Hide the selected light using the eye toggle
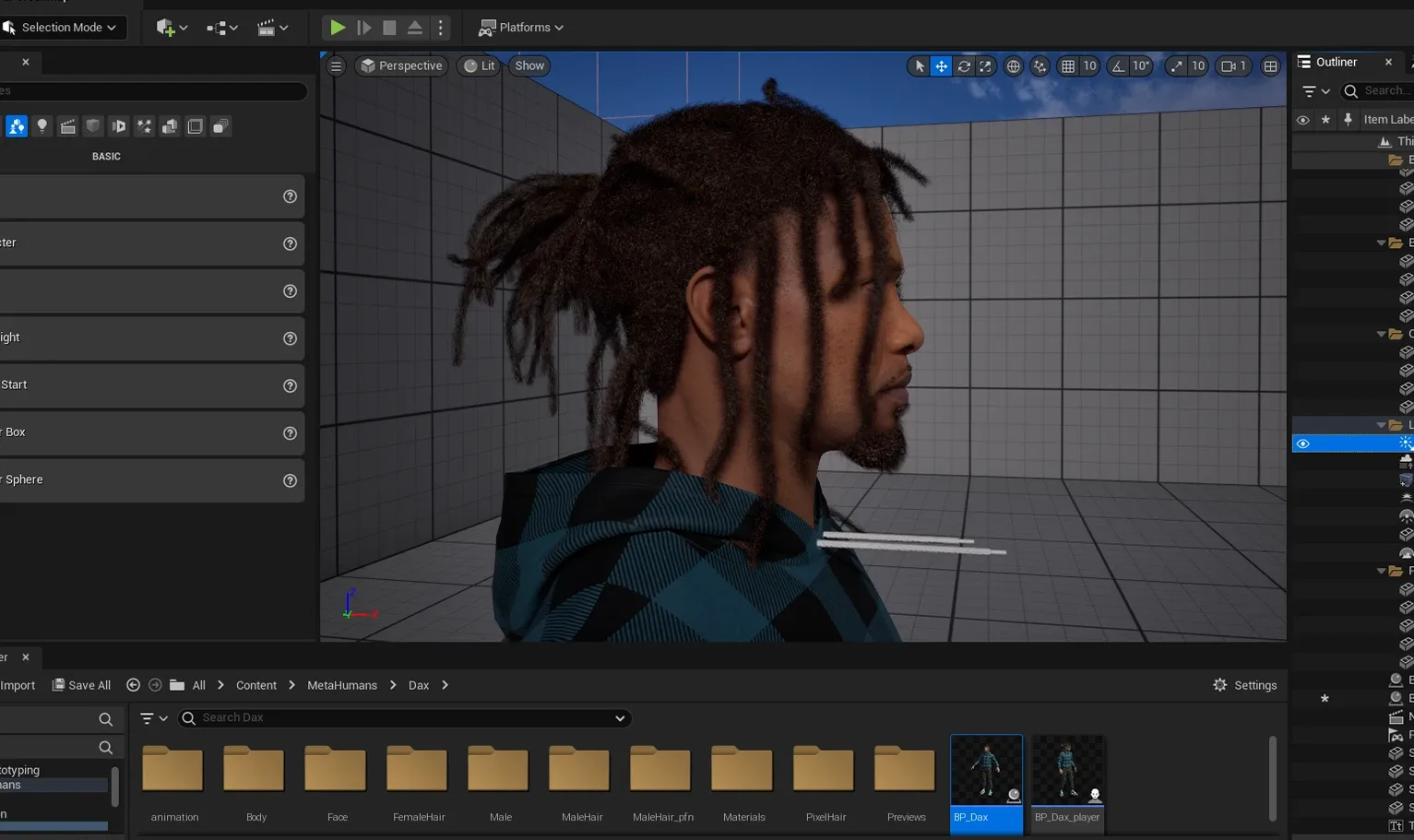This screenshot has height=840, width=1414. [x=1303, y=443]
